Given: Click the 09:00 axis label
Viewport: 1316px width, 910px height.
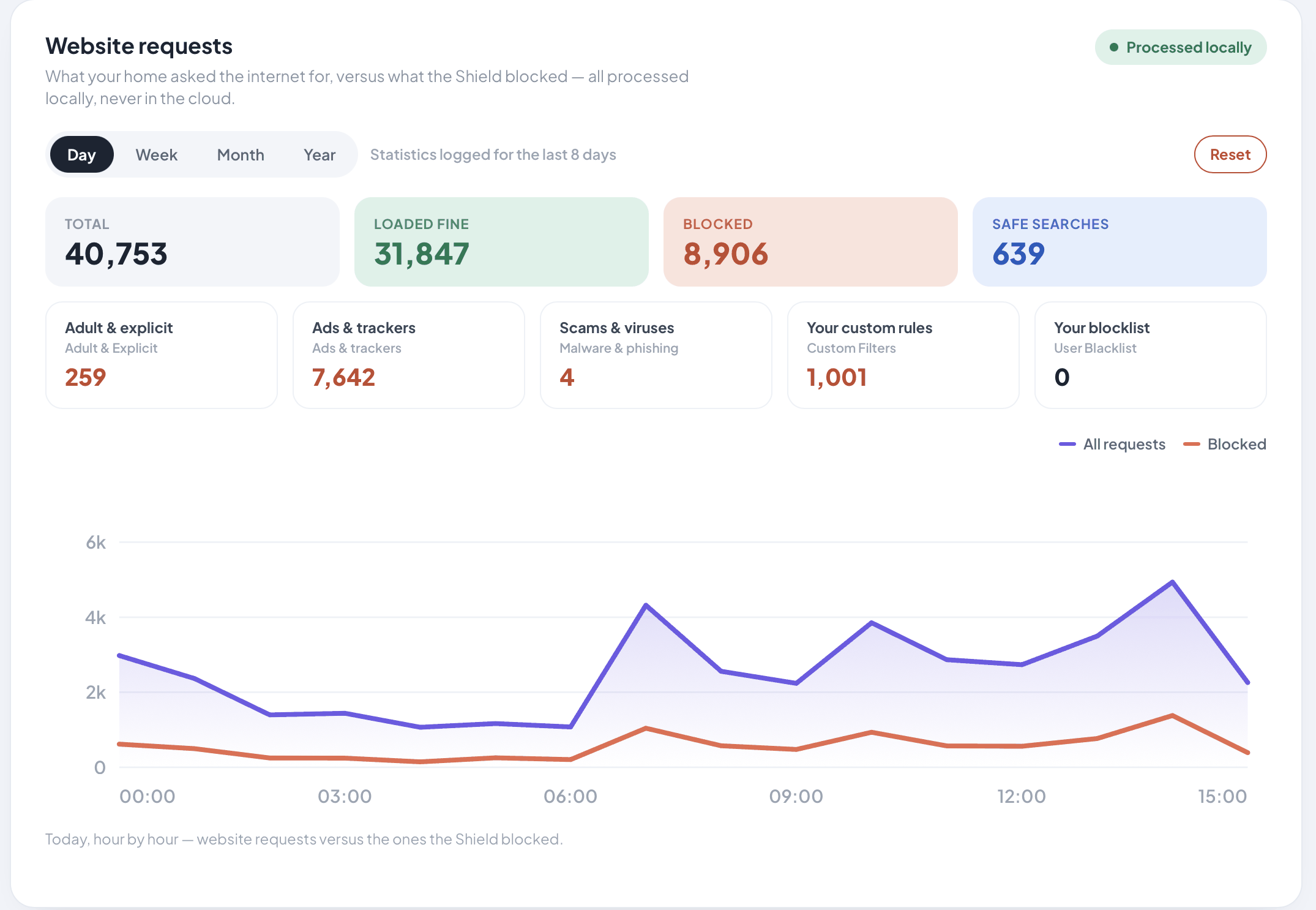Looking at the screenshot, I should tap(796, 796).
